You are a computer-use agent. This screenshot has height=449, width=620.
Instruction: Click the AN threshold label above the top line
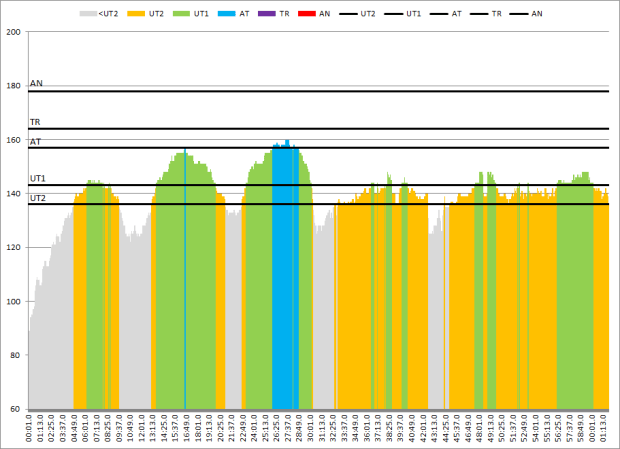(x=36, y=84)
